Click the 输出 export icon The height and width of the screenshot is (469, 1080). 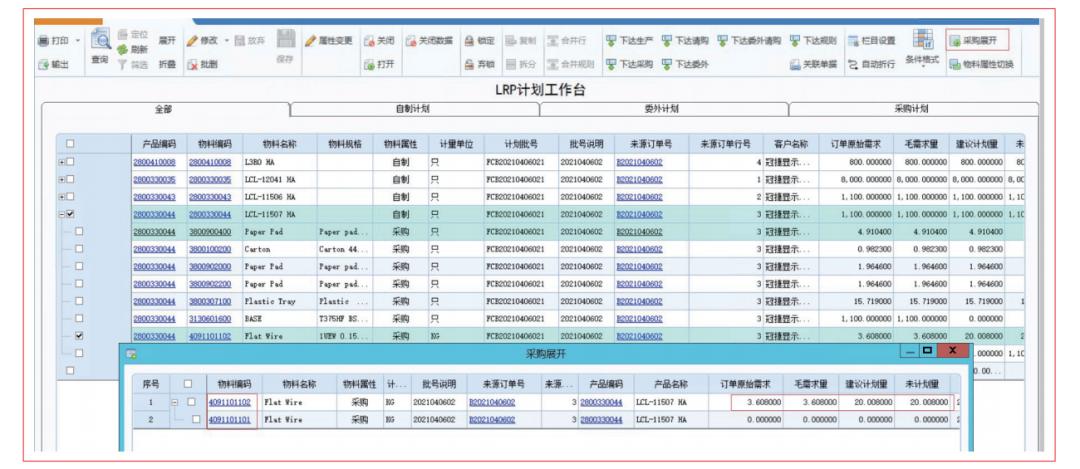43,65
